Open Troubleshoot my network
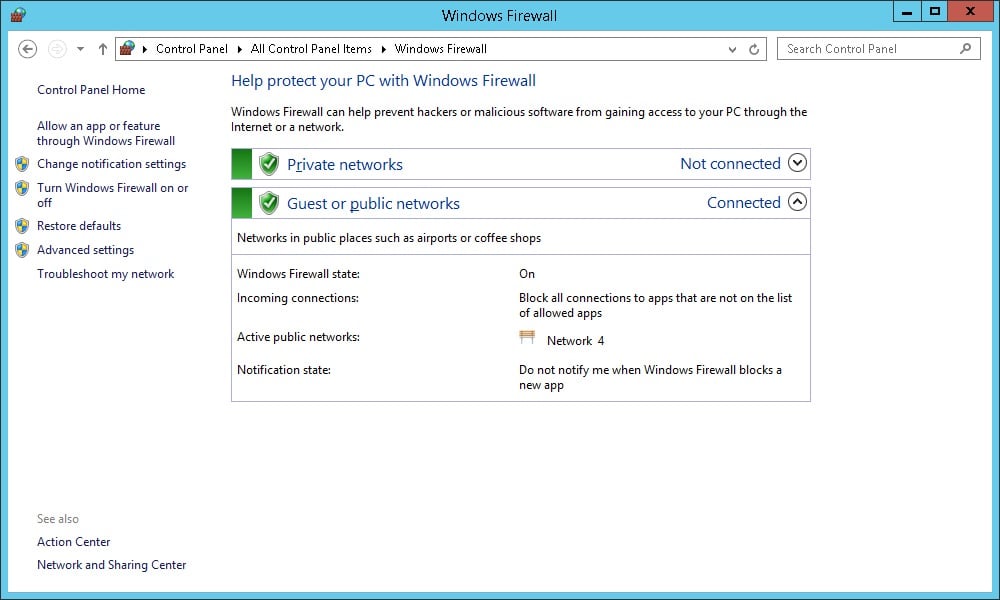This screenshot has width=1000, height=600. point(106,274)
